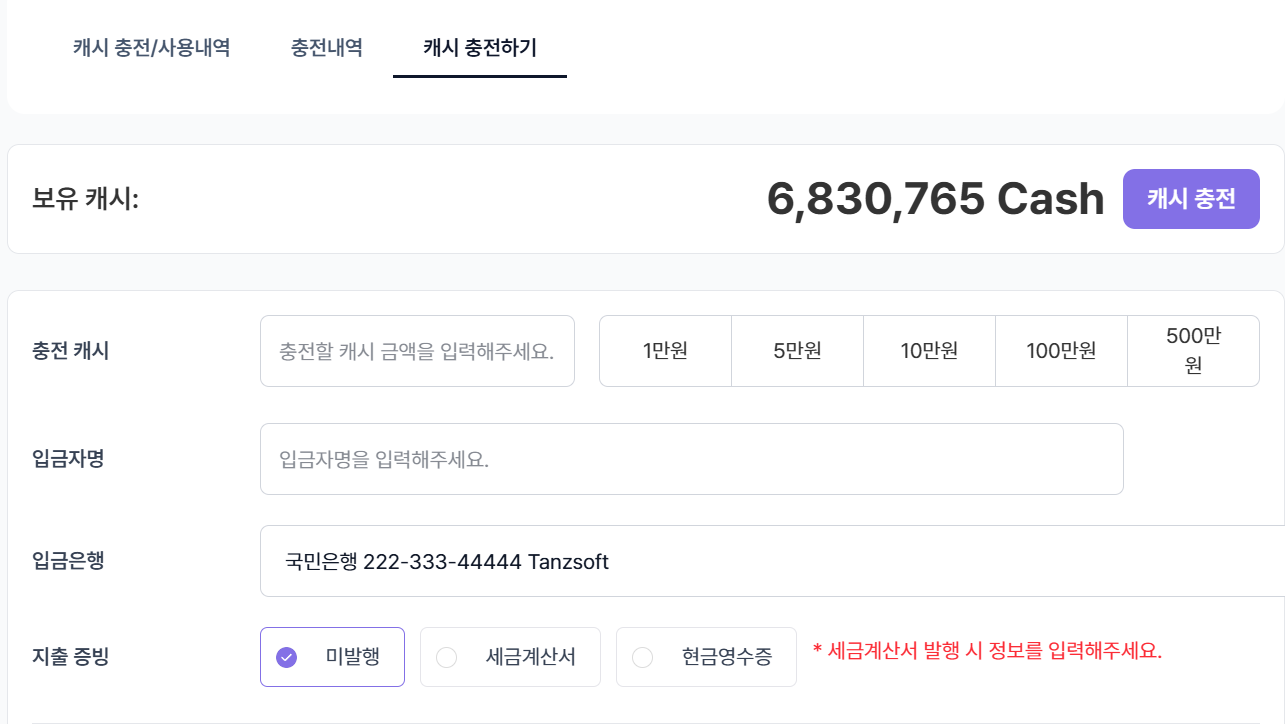Switch to the 캐시 충전/사용내역 tab
1285x724 pixels.
coord(151,47)
